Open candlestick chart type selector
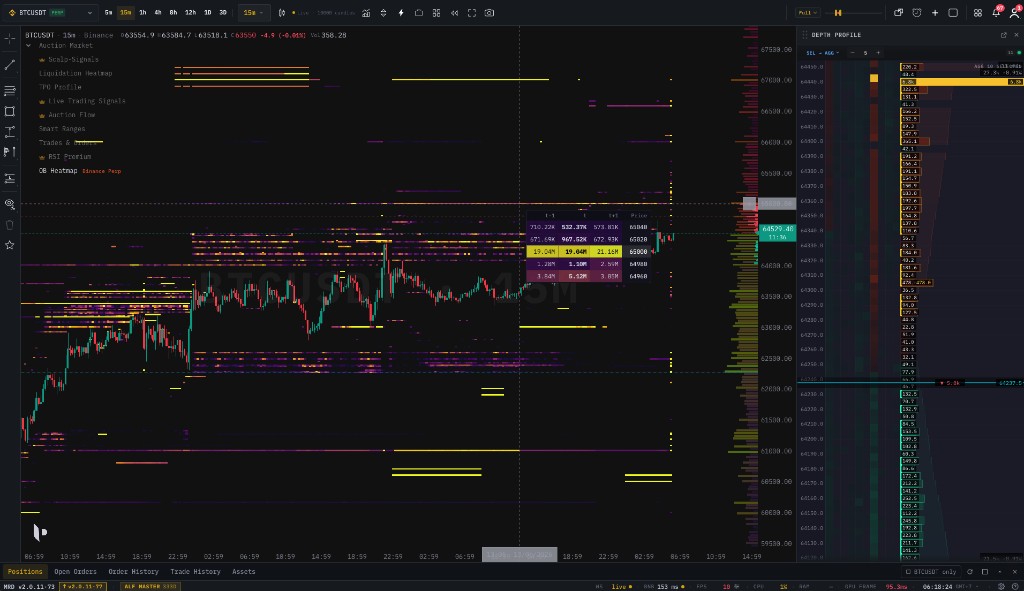This screenshot has width=1024, height=591. (x=282, y=13)
